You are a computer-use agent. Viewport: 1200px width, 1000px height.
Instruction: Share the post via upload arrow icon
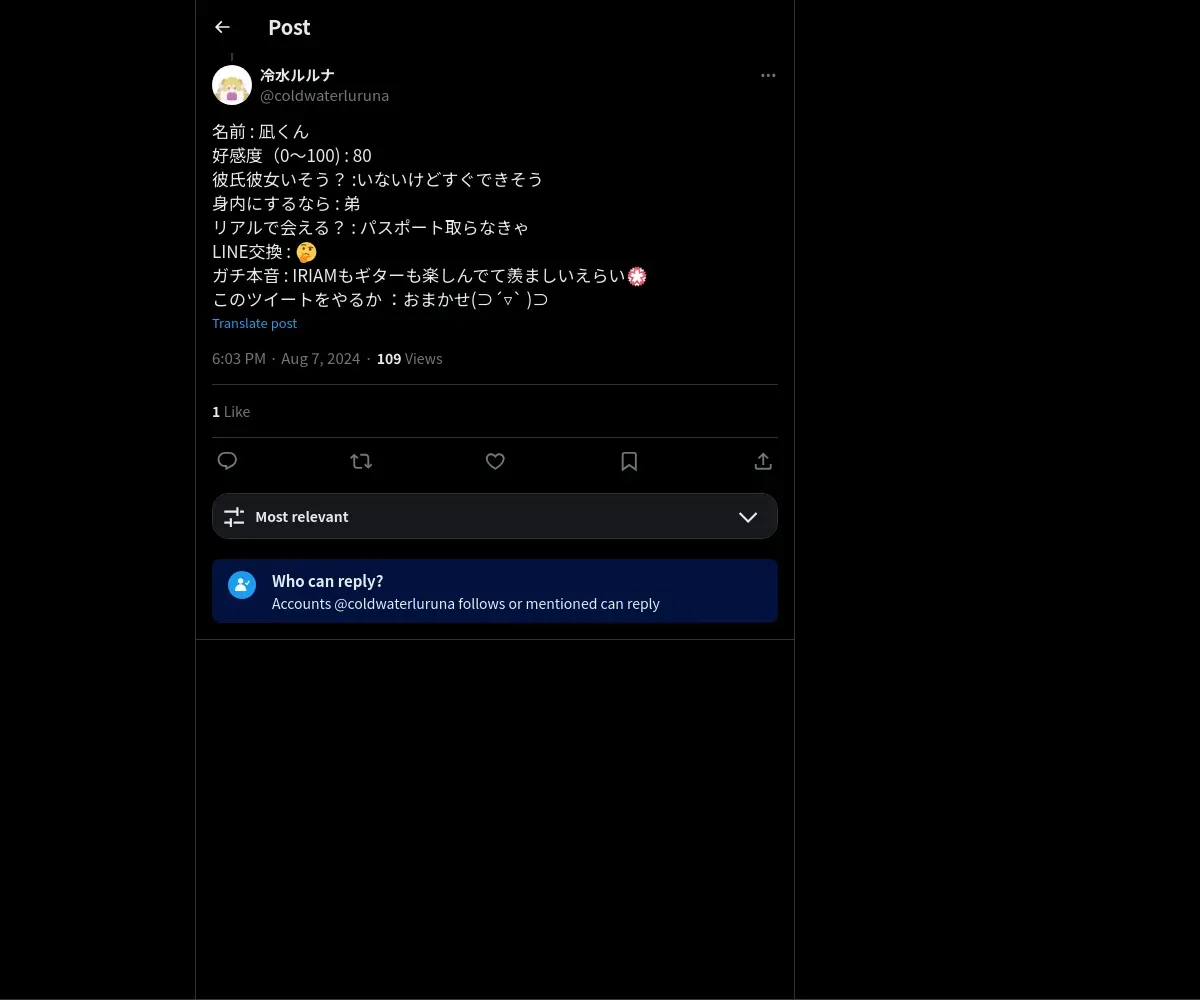763,461
